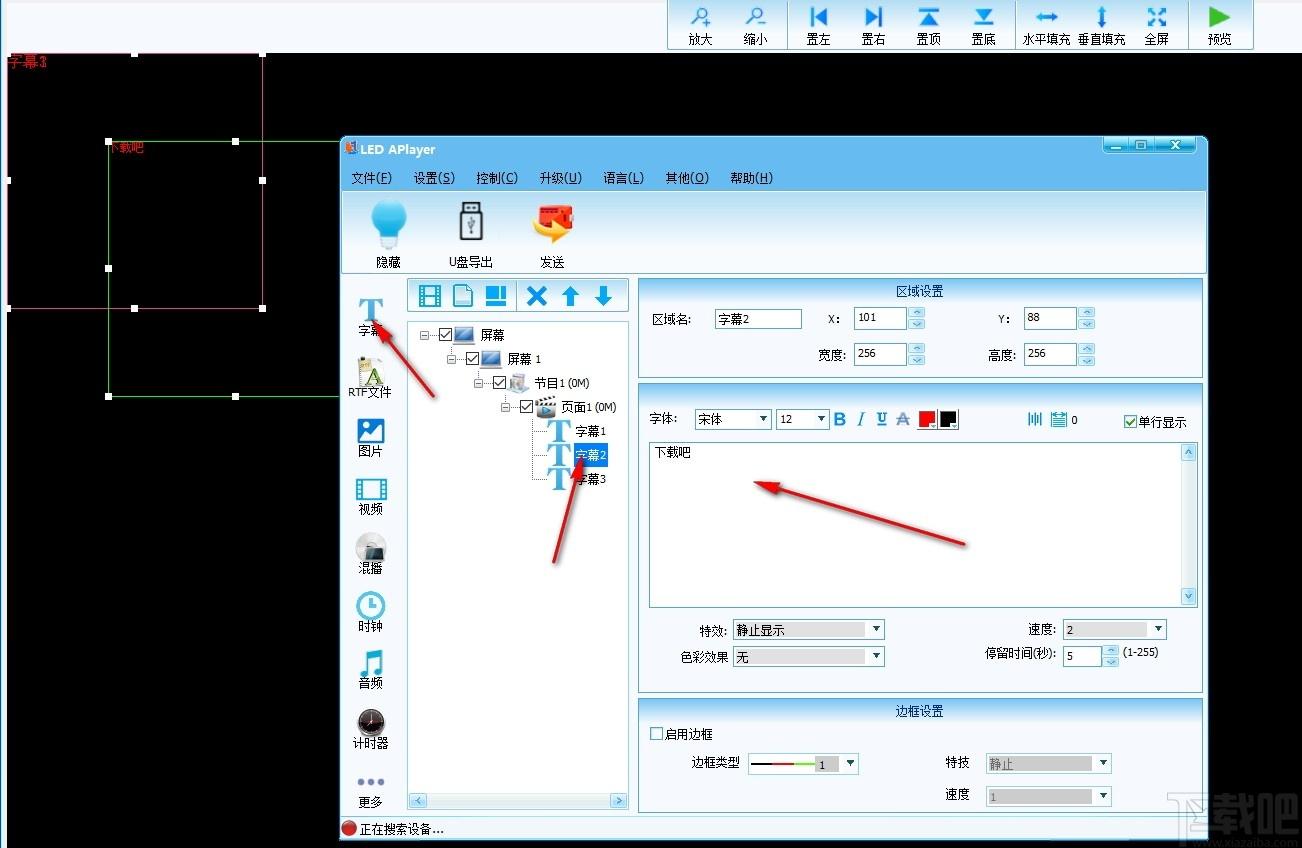Viewport: 1302px width, 848px height.
Task: Open the 特效 静止显示 dropdown
Action: click(809, 629)
